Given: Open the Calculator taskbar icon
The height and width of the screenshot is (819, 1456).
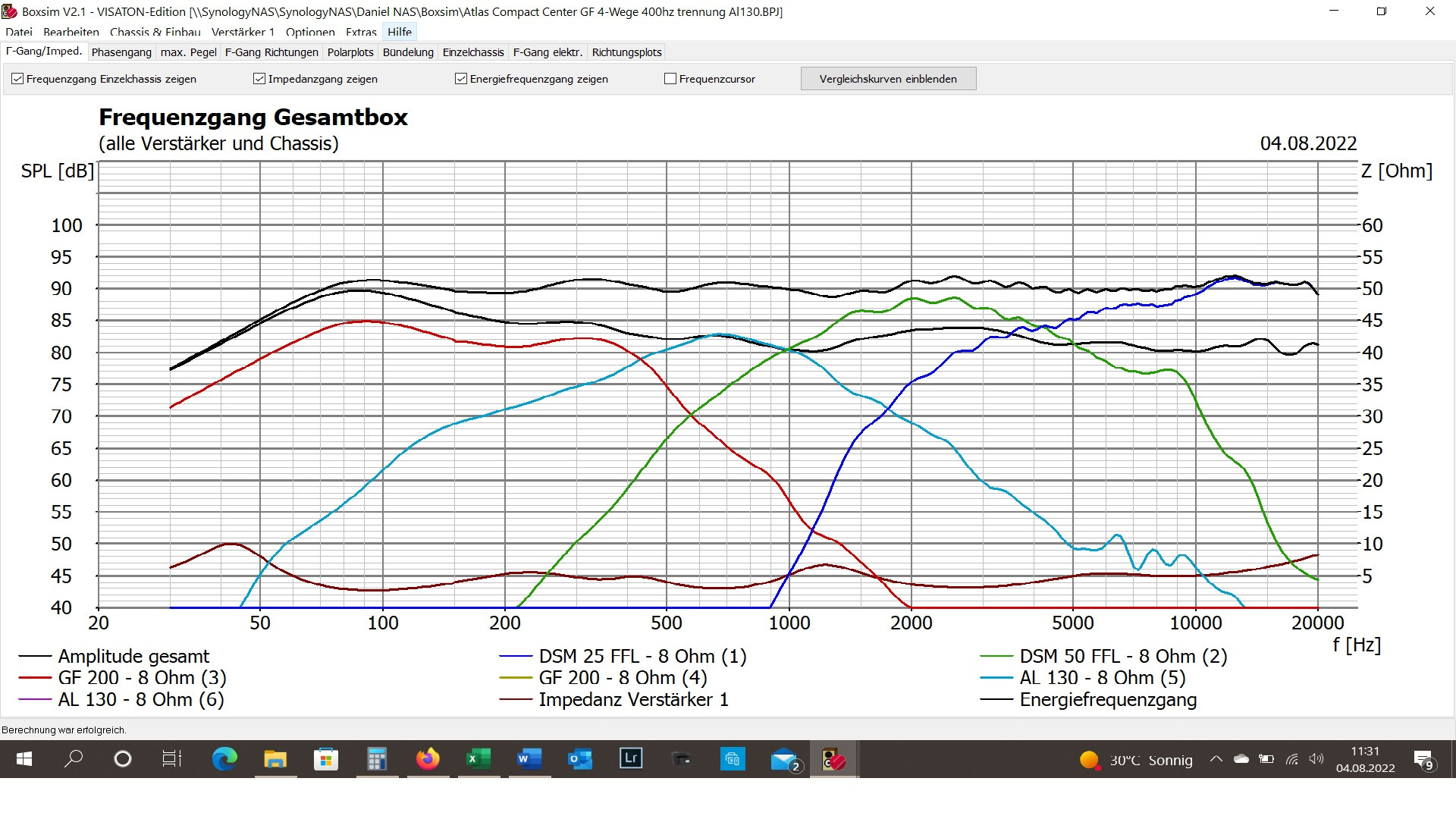Looking at the screenshot, I should [377, 759].
